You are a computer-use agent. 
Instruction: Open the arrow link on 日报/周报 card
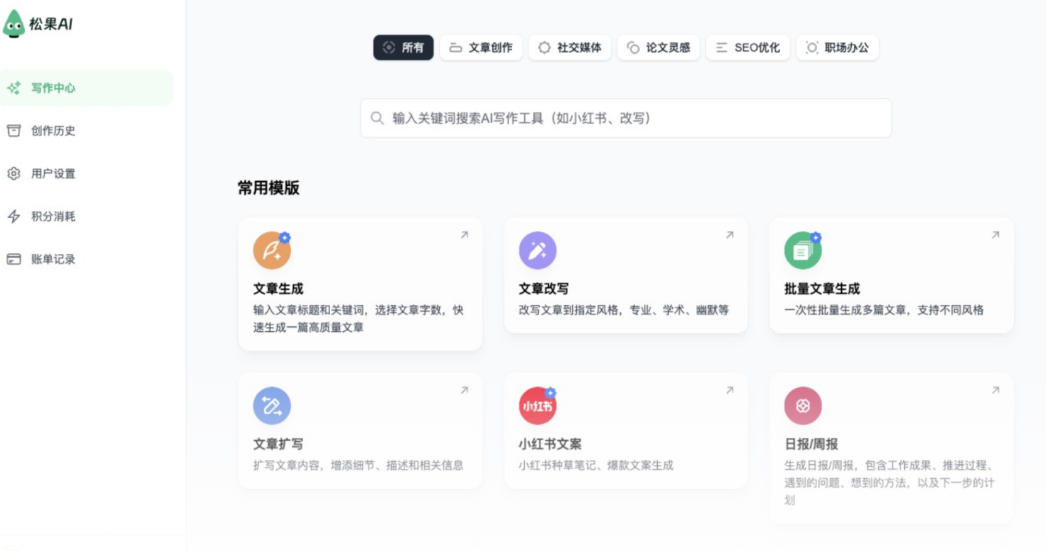pos(995,390)
